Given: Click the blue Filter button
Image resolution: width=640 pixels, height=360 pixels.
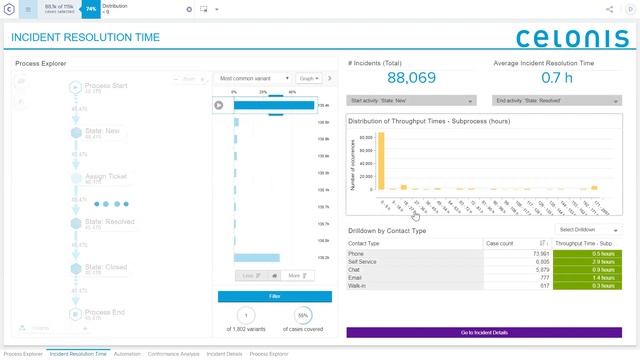Looking at the screenshot, I should point(275,296).
